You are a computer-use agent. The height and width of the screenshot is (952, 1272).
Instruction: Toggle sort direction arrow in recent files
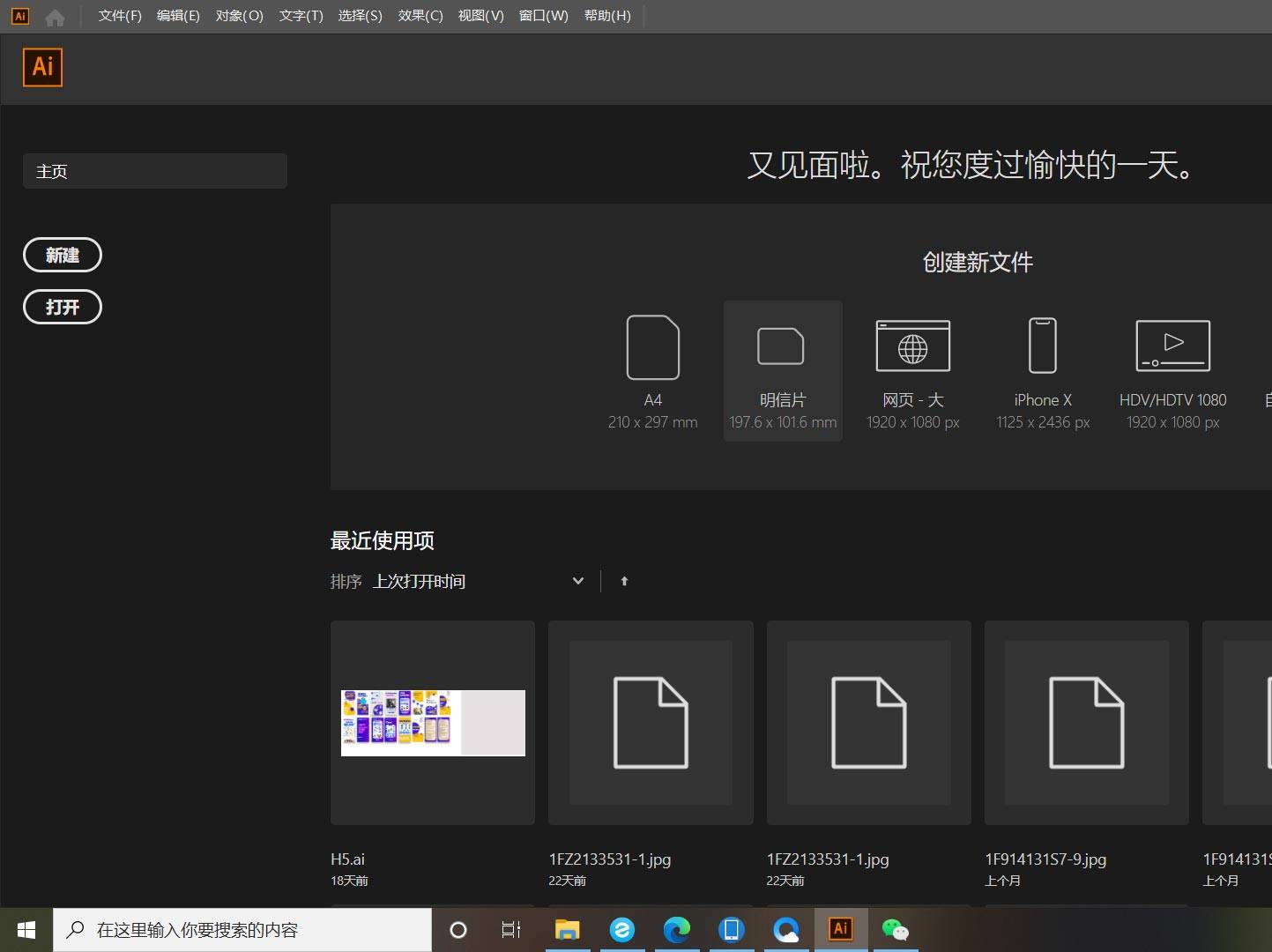click(624, 581)
